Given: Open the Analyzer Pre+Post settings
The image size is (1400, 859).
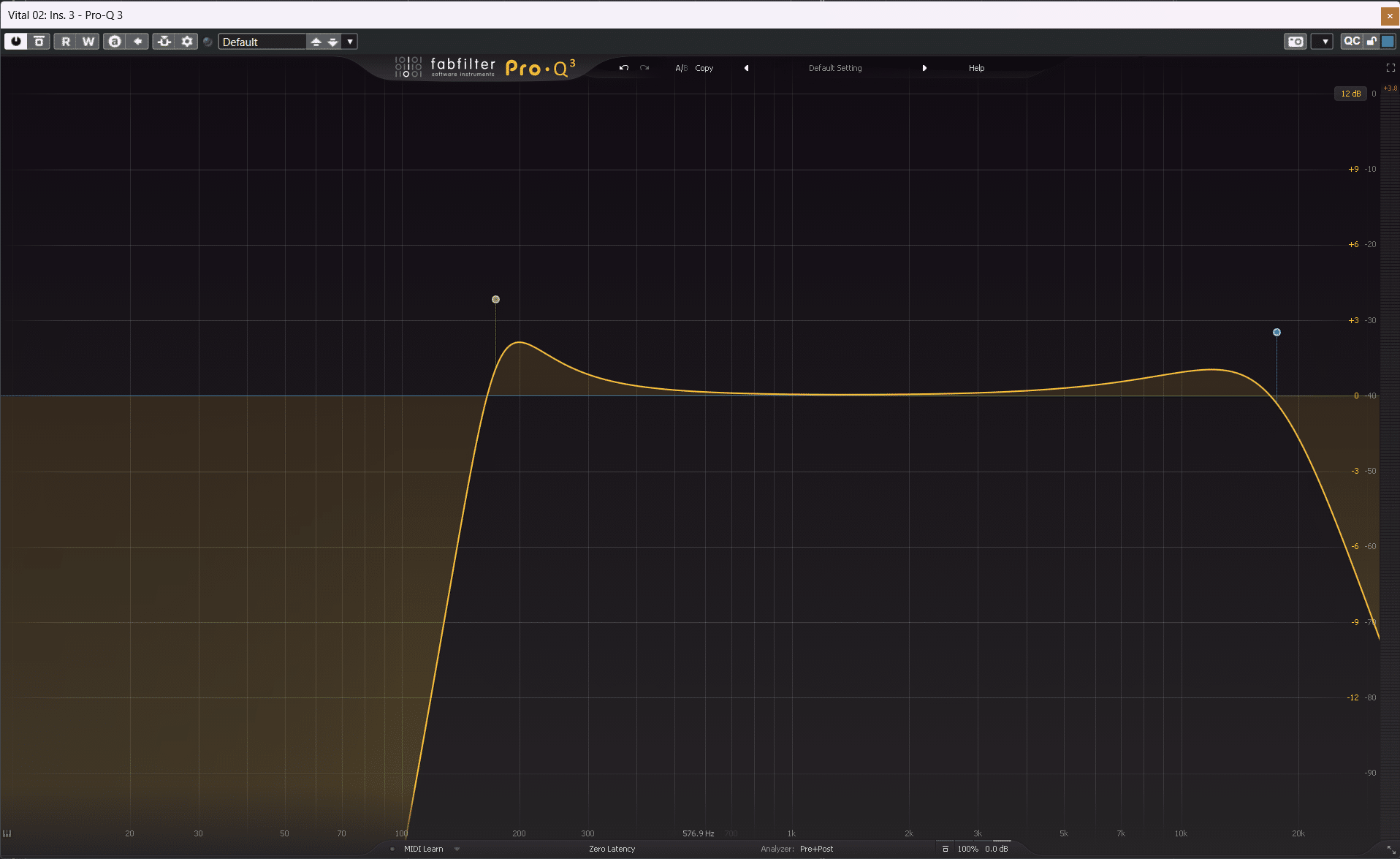Looking at the screenshot, I should [x=816, y=849].
